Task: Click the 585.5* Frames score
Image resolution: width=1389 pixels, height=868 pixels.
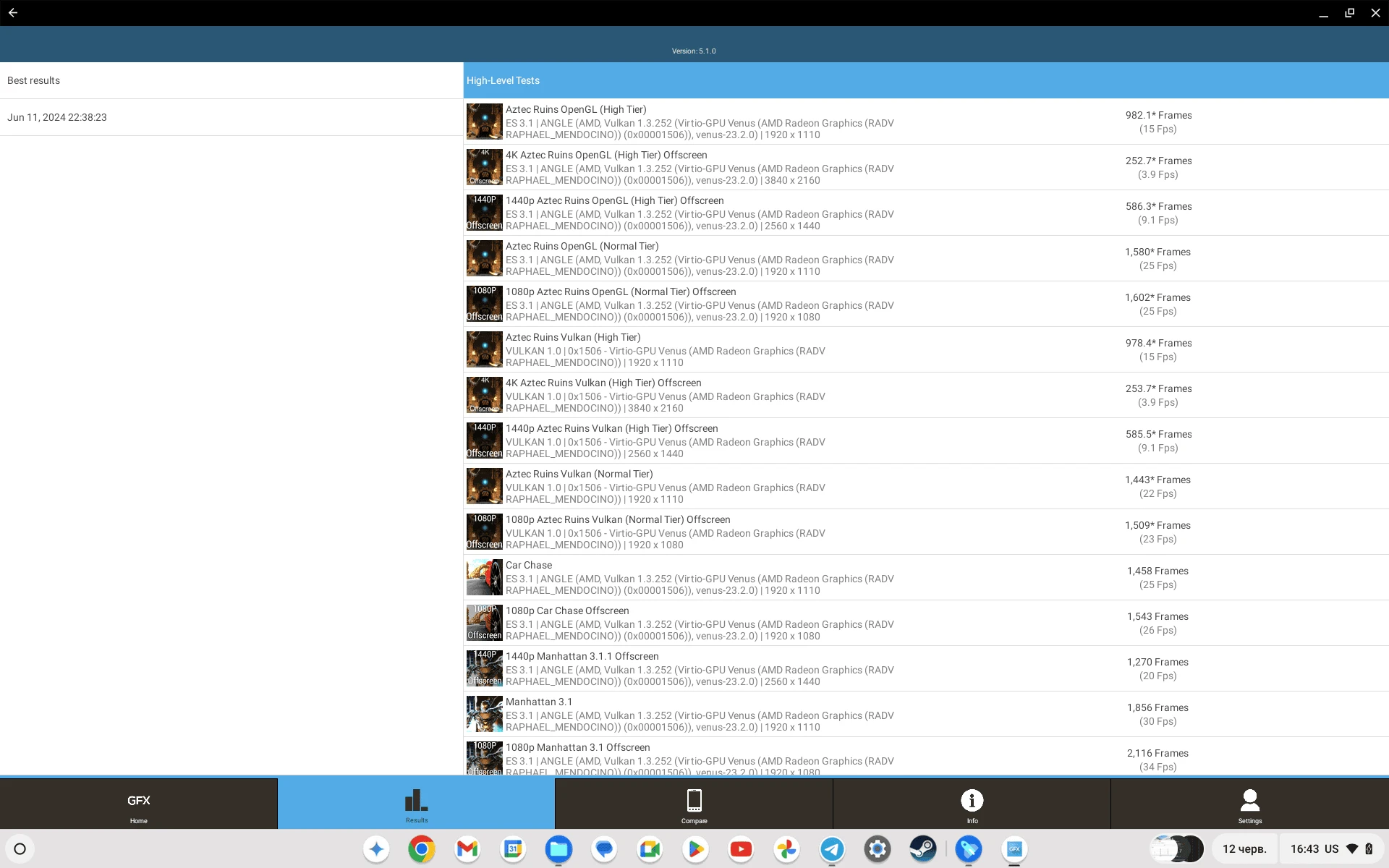Action: pyautogui.click(x=1158, y=434)
